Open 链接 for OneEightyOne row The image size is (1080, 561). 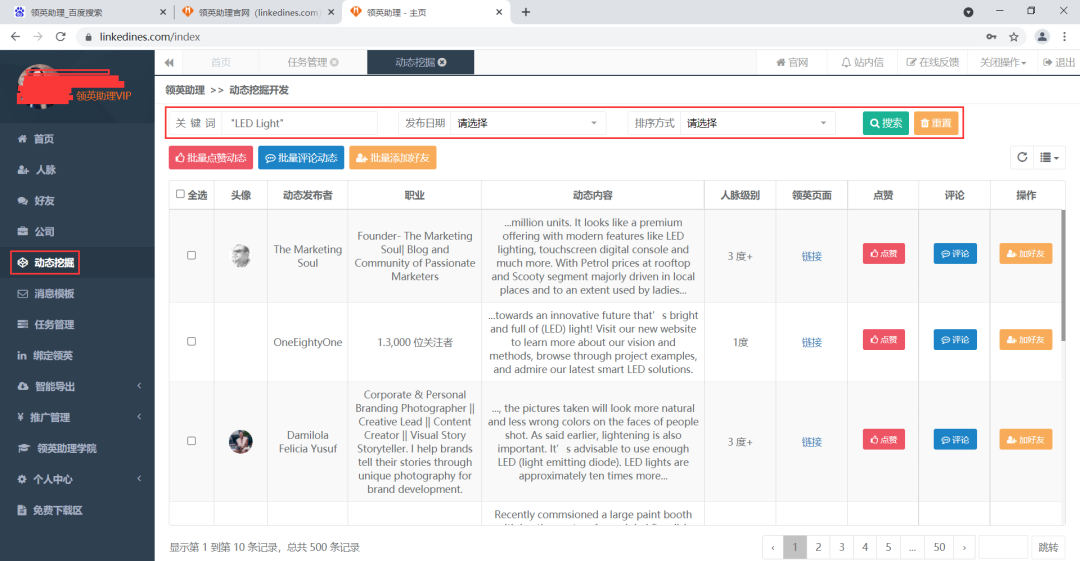(811, 343)
